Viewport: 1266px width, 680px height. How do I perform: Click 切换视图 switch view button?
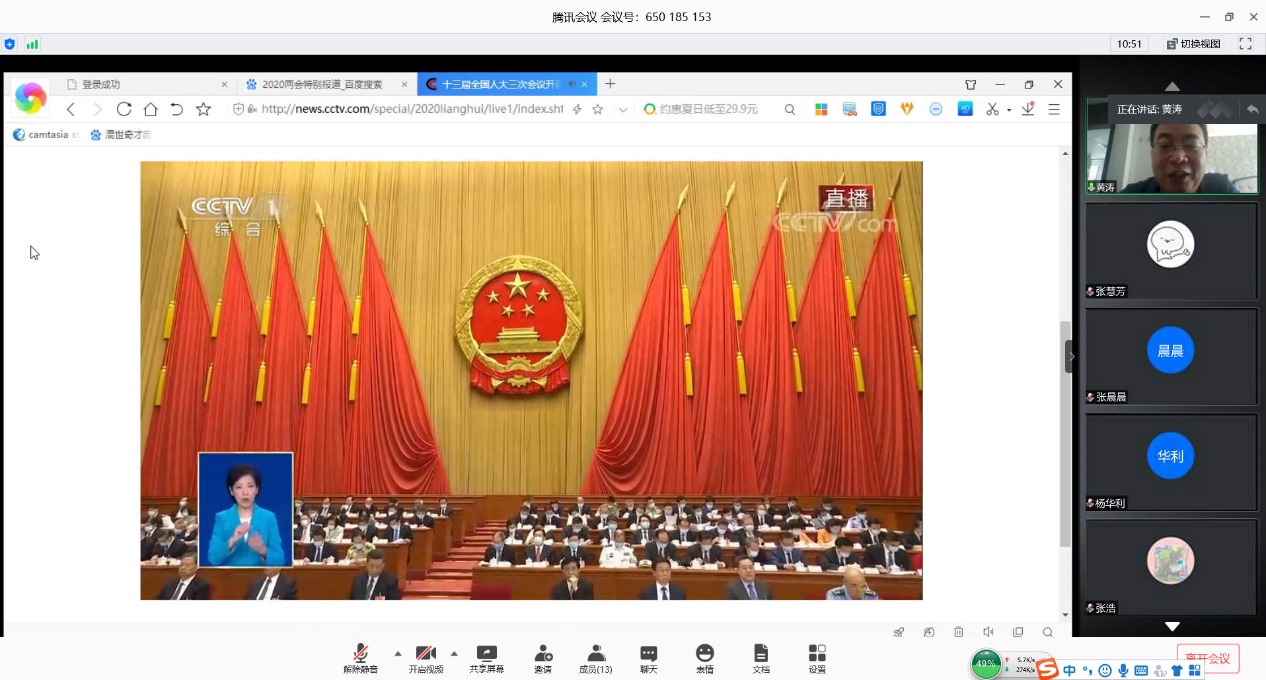pos(1194,44)
